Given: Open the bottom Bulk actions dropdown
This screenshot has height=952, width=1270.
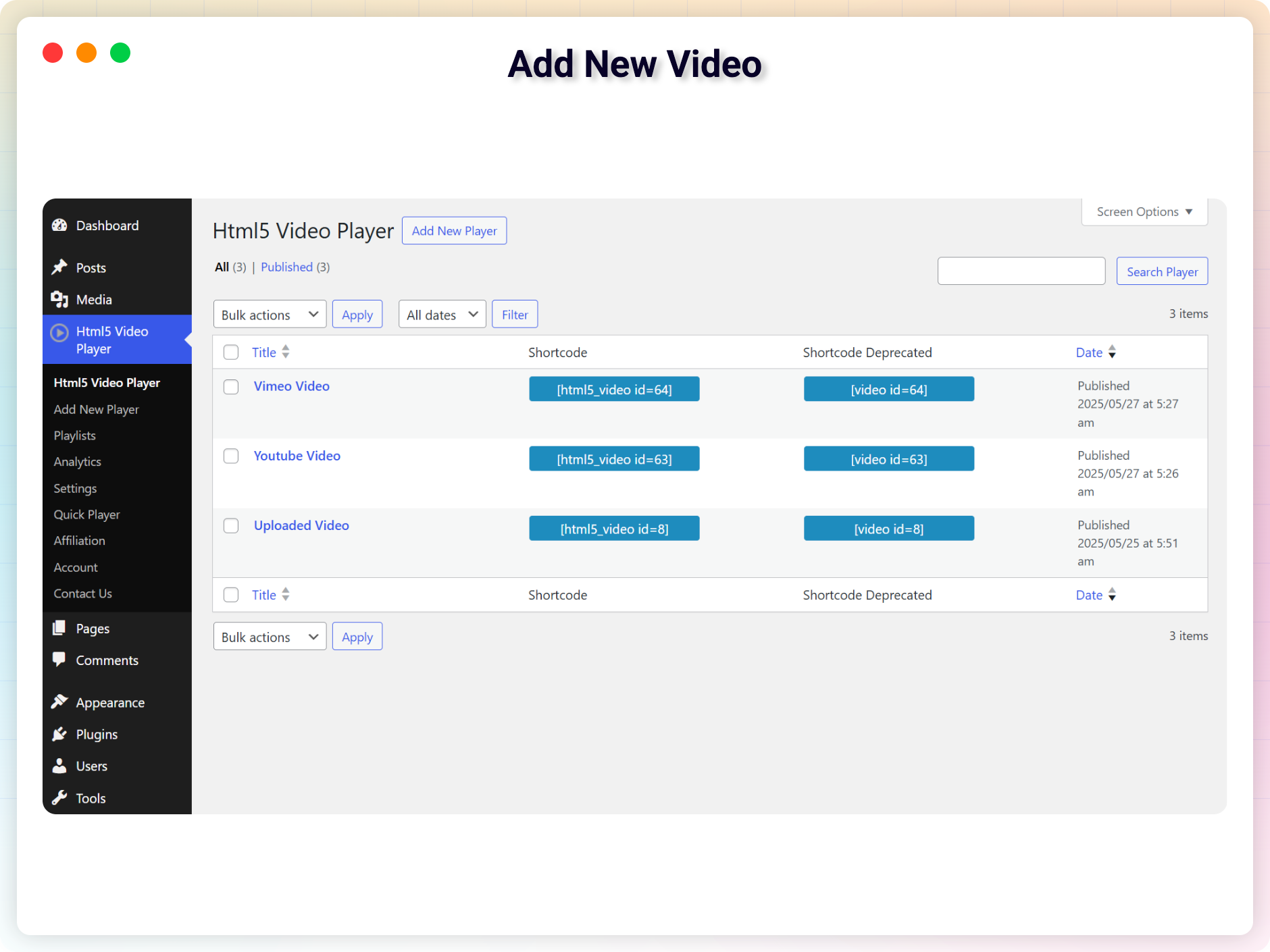Looking at the screenshot, I should [x=270, y=637].
